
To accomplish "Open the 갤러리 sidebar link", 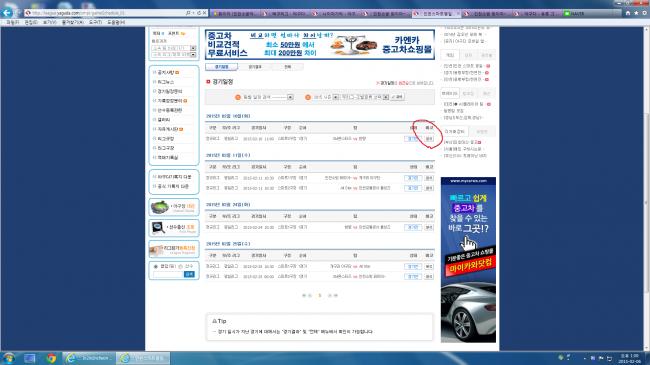I will click(x=163, y=120).
